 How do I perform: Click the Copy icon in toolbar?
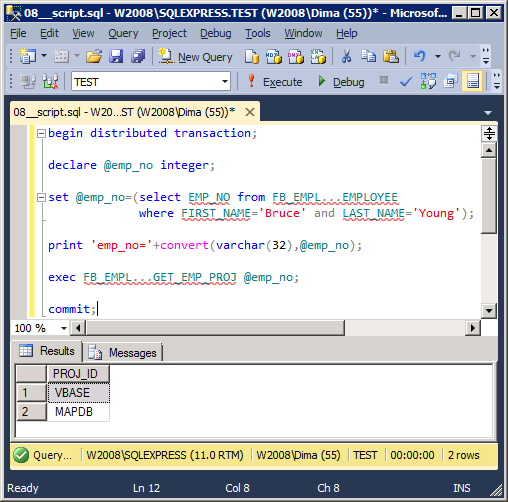point(369,56)
